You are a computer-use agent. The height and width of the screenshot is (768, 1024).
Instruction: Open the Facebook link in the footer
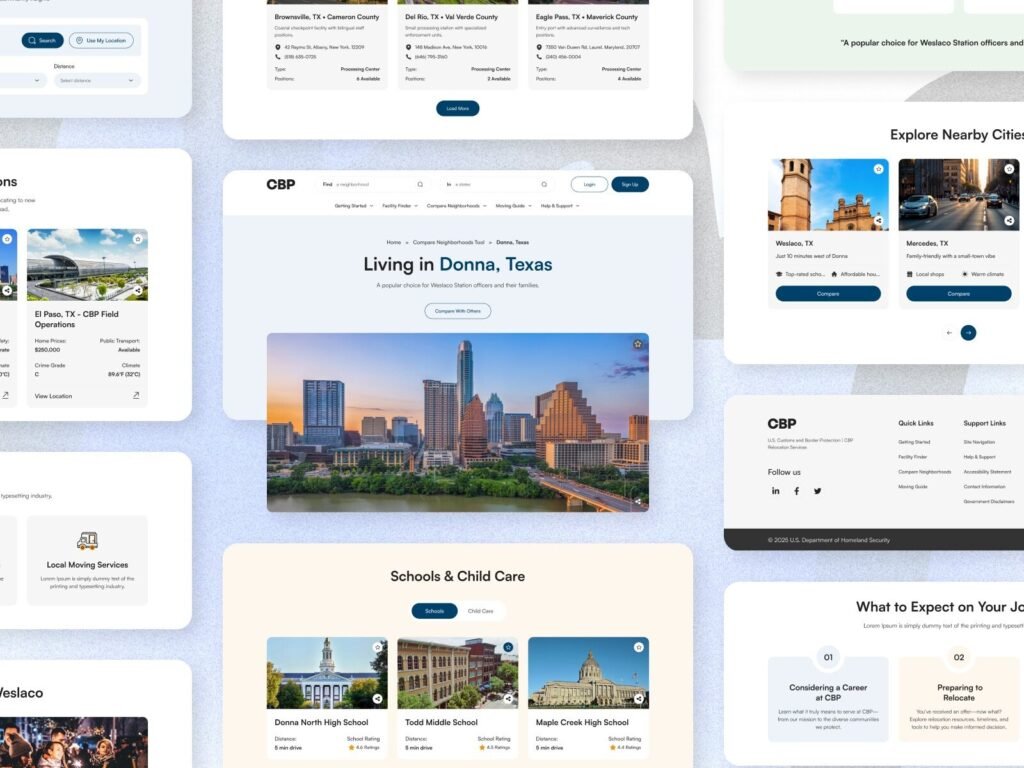click(796, 491)
